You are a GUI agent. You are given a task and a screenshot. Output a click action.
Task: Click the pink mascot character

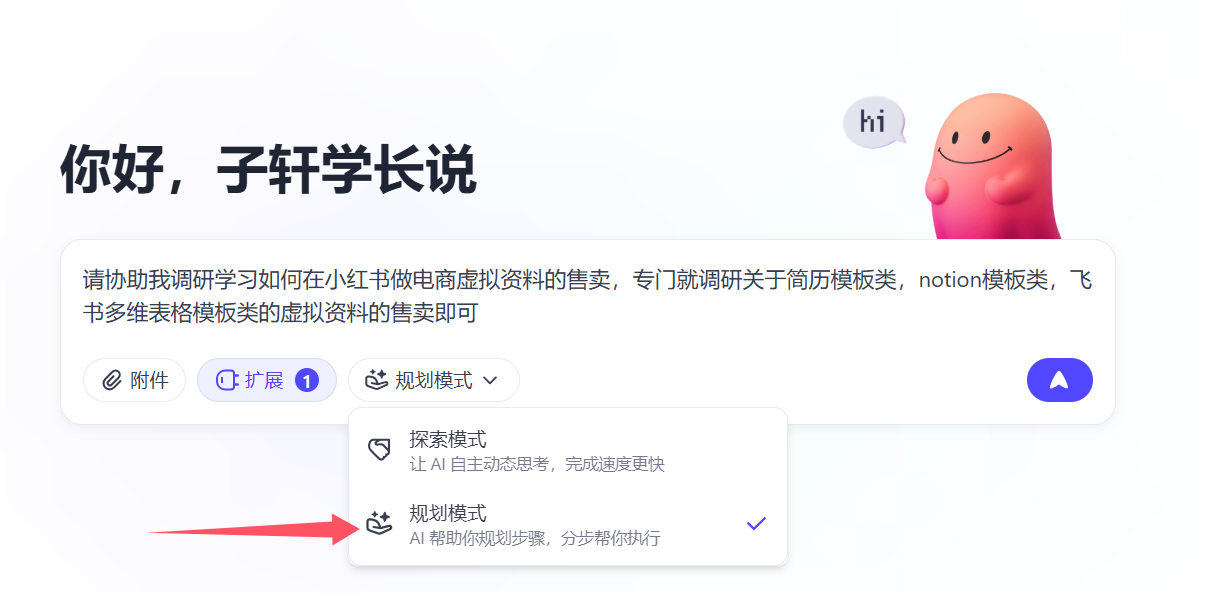pyautogui.click(x=988, y=165)
